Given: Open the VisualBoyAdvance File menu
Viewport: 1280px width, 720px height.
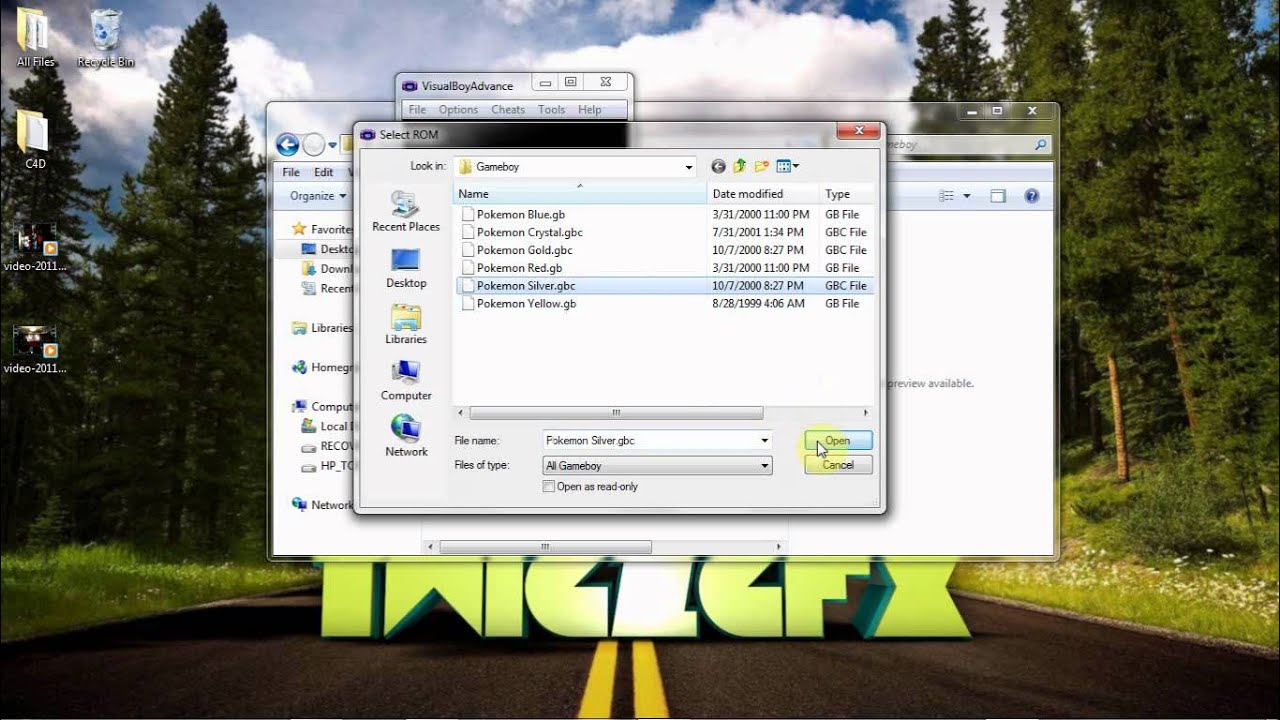Looking at the screenshot, I should point(417,110).
